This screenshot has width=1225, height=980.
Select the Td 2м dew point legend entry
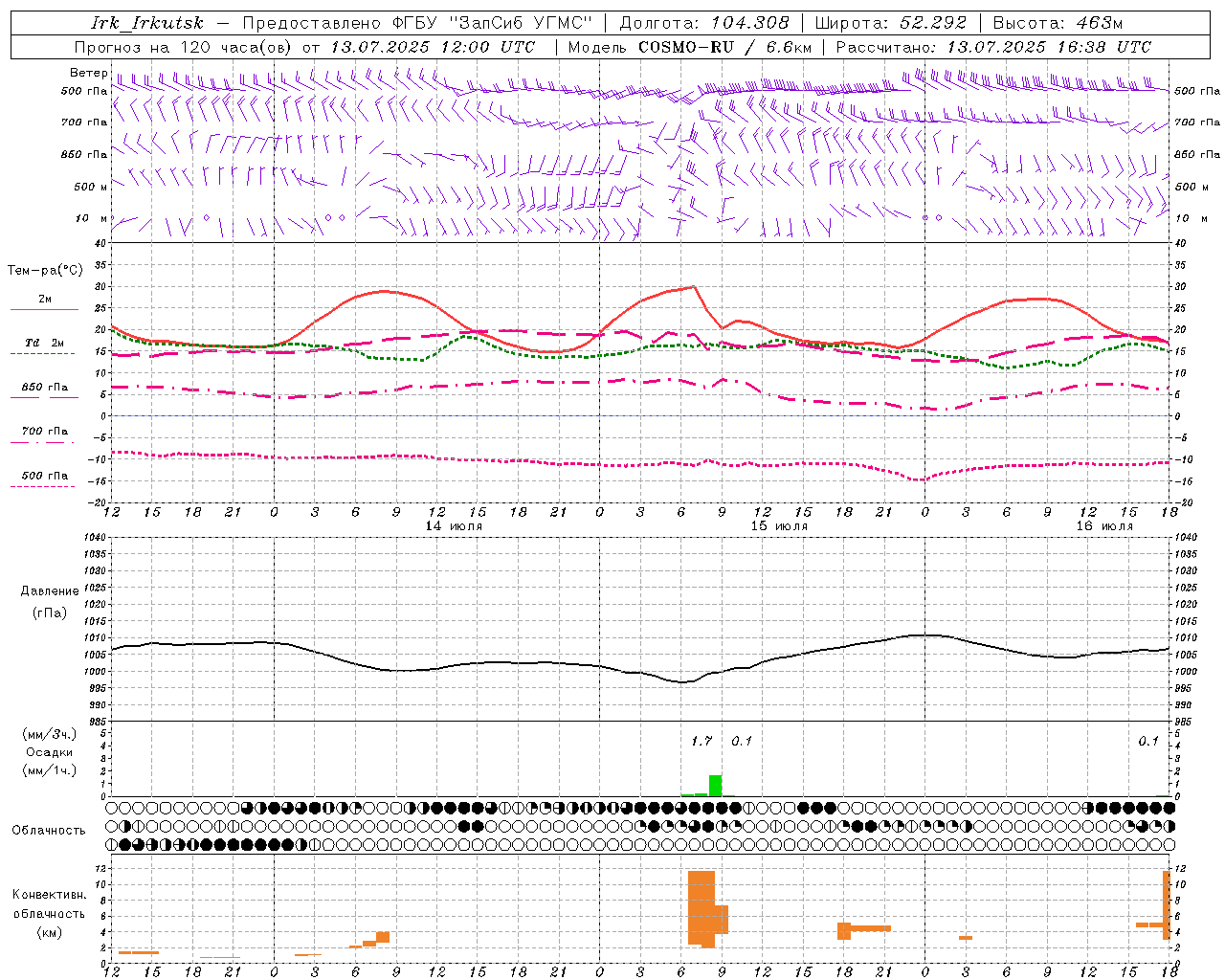(45, 346)
